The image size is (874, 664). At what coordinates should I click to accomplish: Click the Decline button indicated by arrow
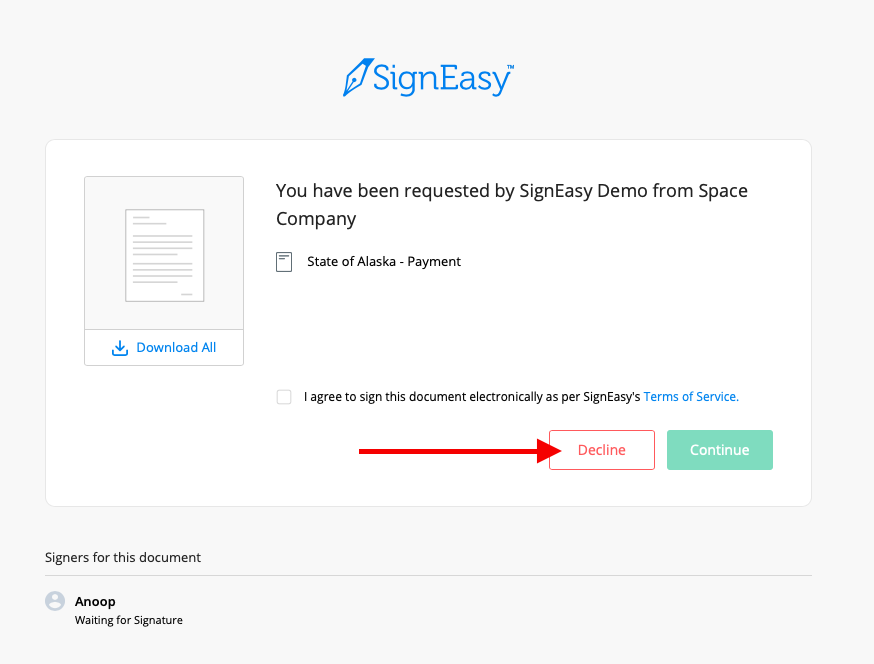point(601,449)
